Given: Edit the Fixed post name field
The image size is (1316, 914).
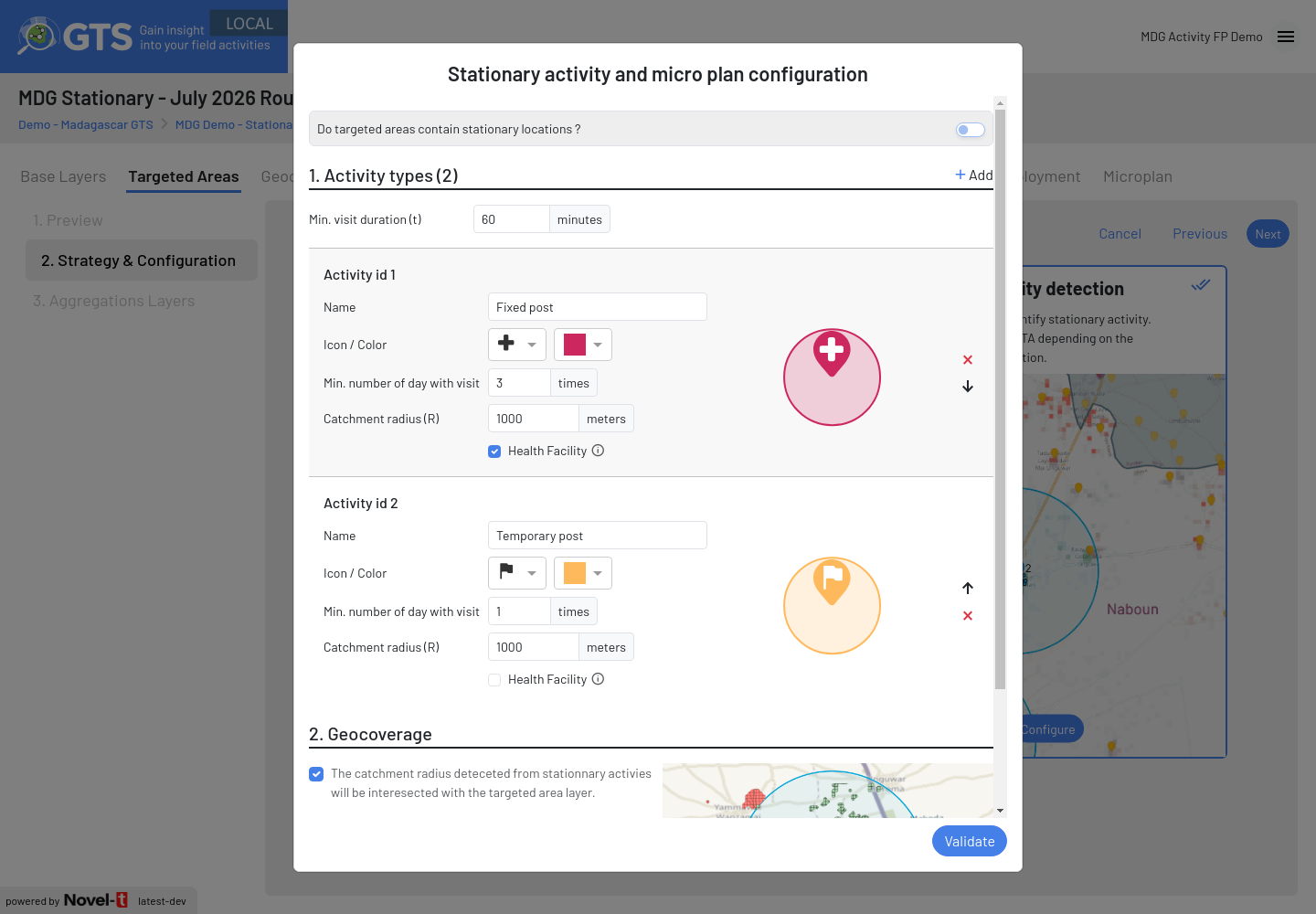Looking at the screenshot, I should tap(598, 307).
